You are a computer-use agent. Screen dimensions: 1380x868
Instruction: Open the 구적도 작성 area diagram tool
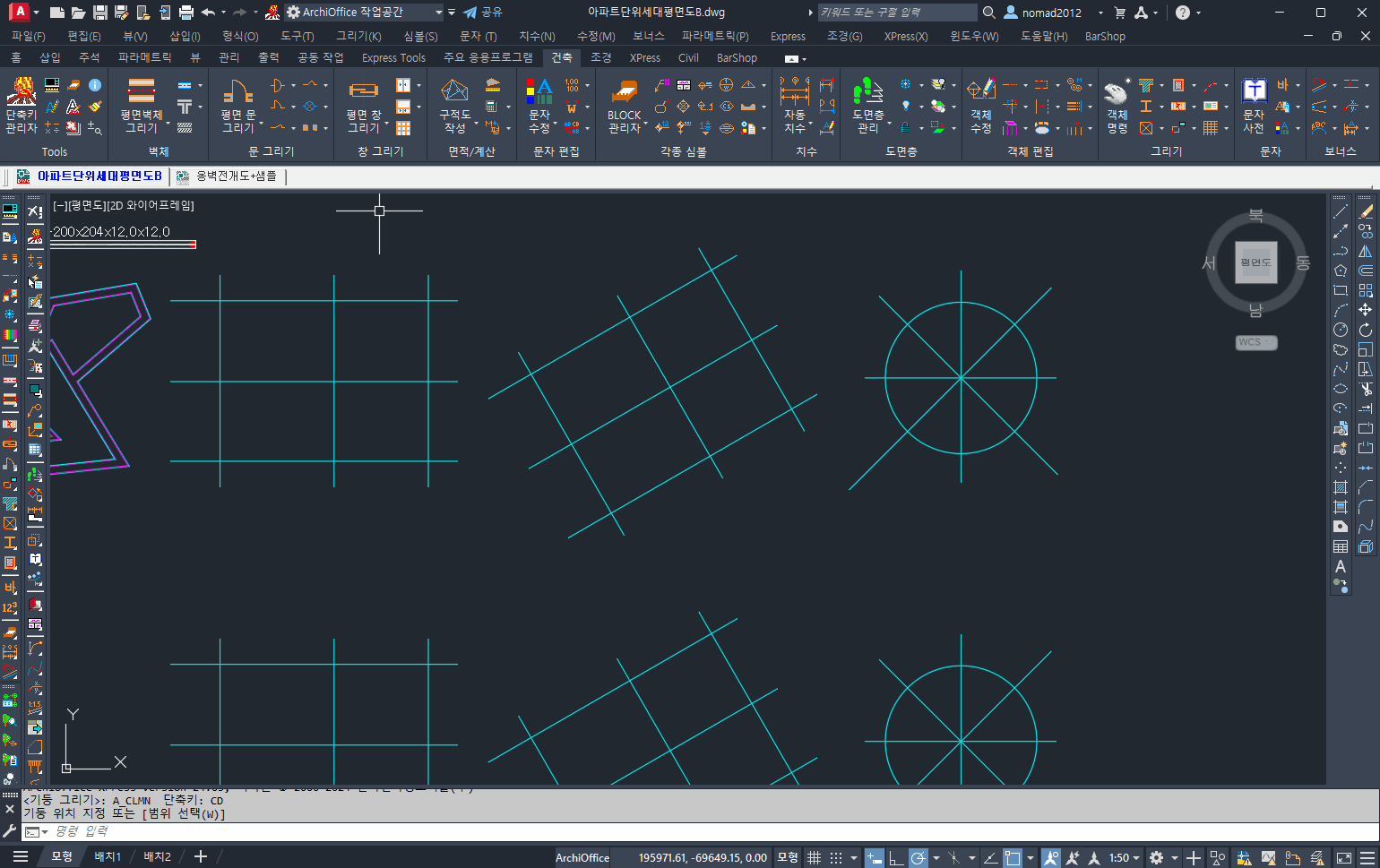click(x=454, y=106)
